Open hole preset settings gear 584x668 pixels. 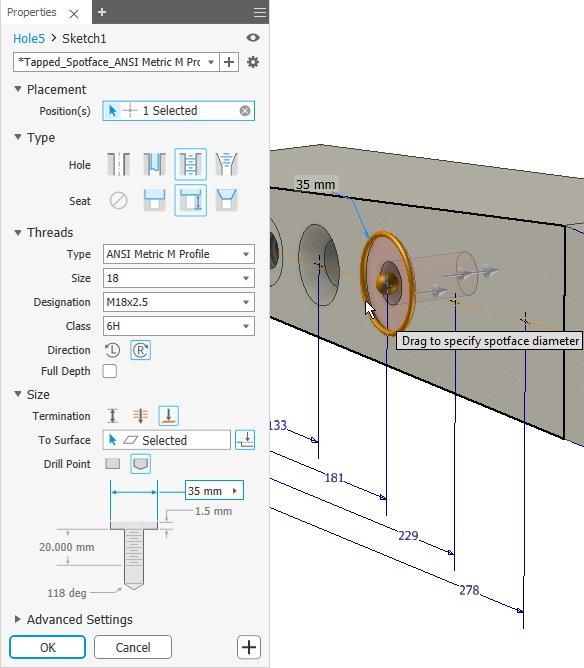point(253,62)
